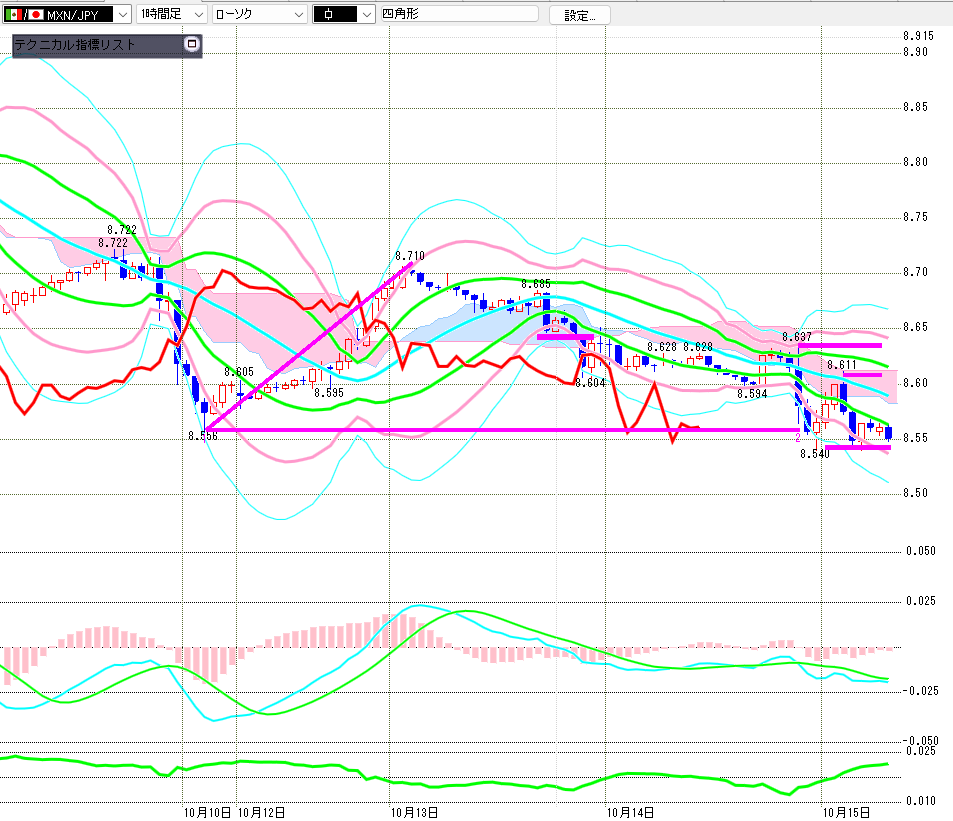Open the 設定... settings button
This screenshot has width=953, height=821.
579,15
